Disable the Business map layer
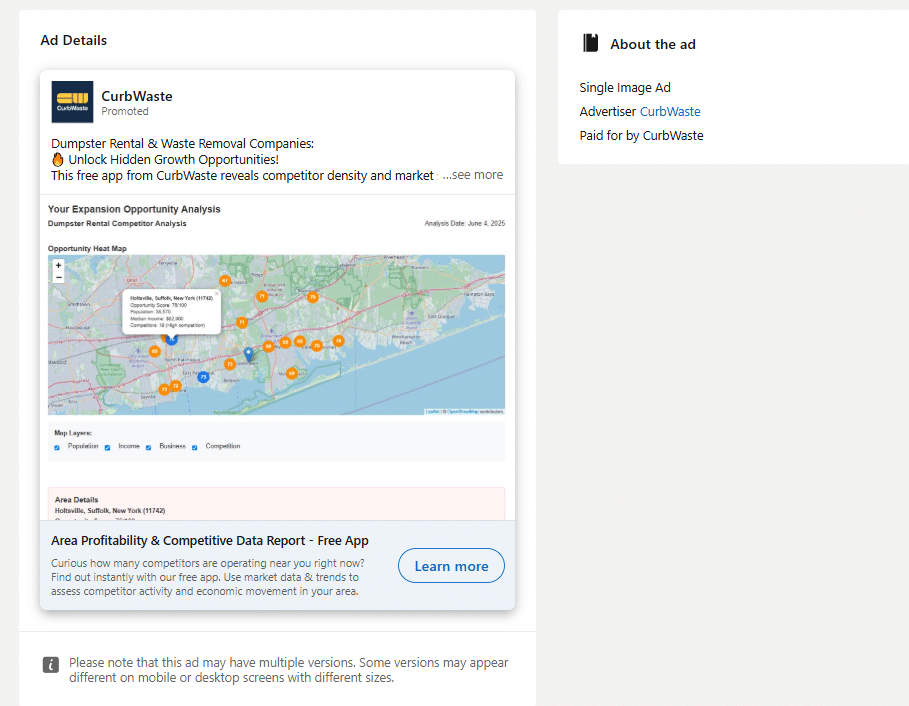Image resolution: width=909 pixels, height=706 pixels. click(x=149, y=447)
